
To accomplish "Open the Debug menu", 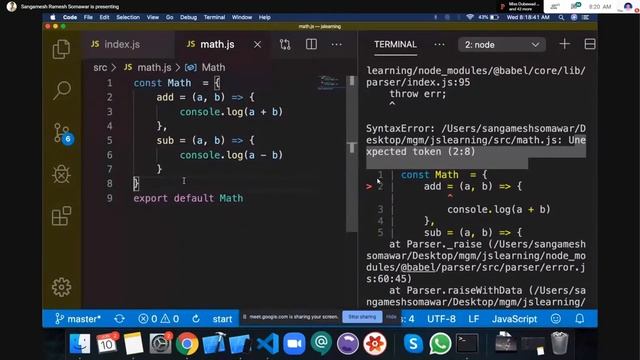I will point(188,18).
